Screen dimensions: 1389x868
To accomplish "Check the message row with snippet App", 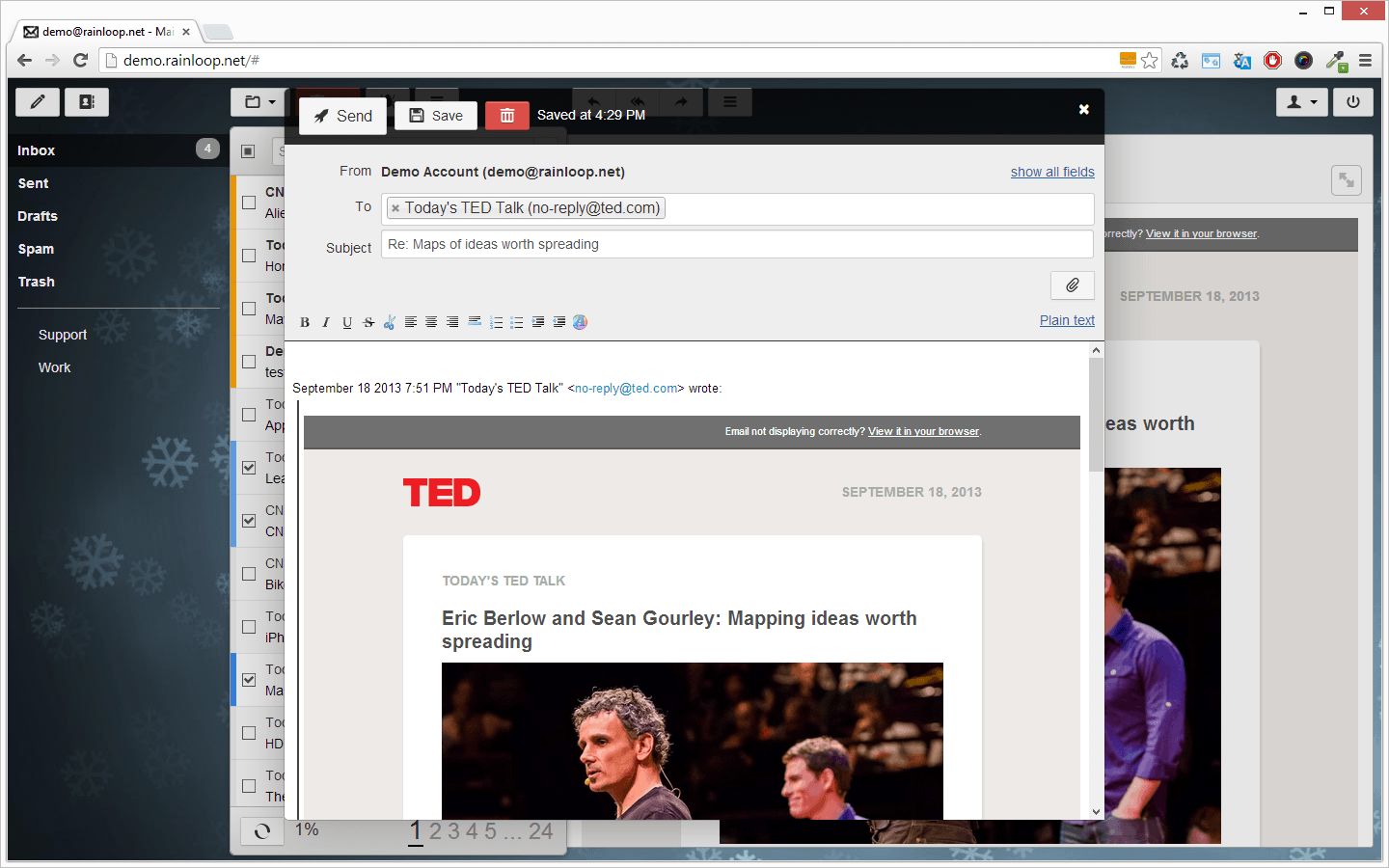I will click(249, 415).
